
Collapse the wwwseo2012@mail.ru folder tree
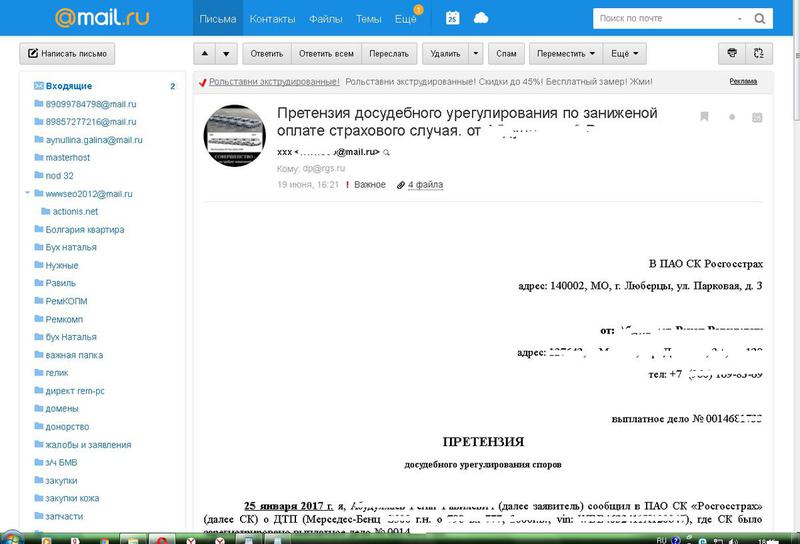(x=28, y=193)
